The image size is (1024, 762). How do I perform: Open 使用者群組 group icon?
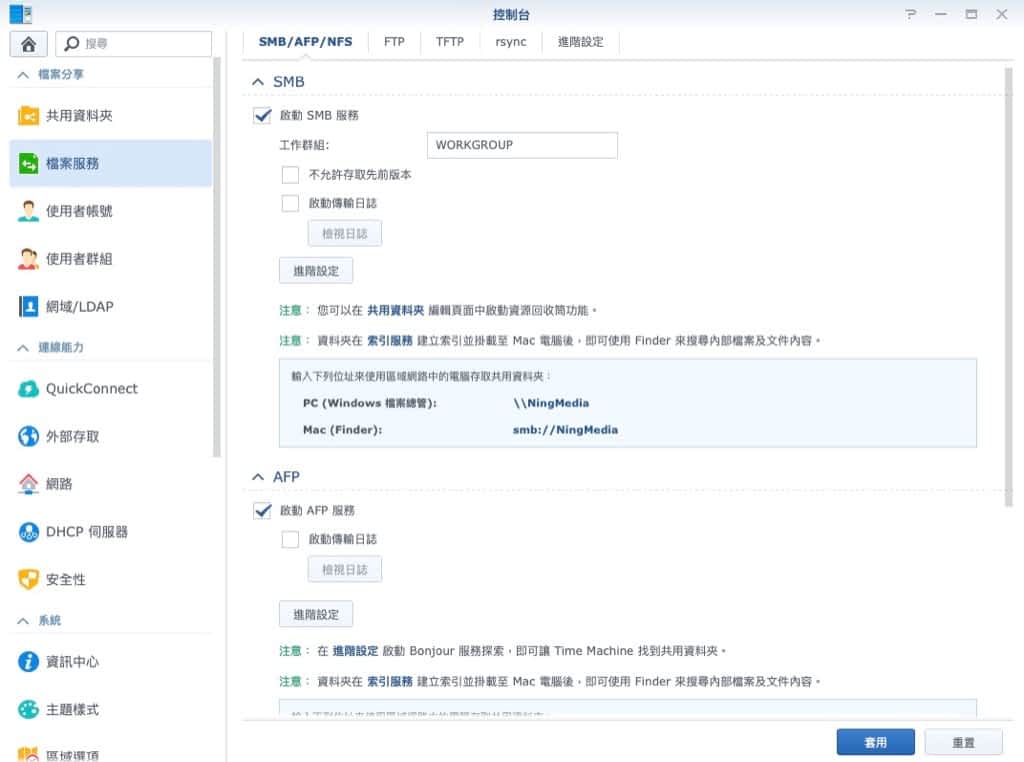pos(29,259)
